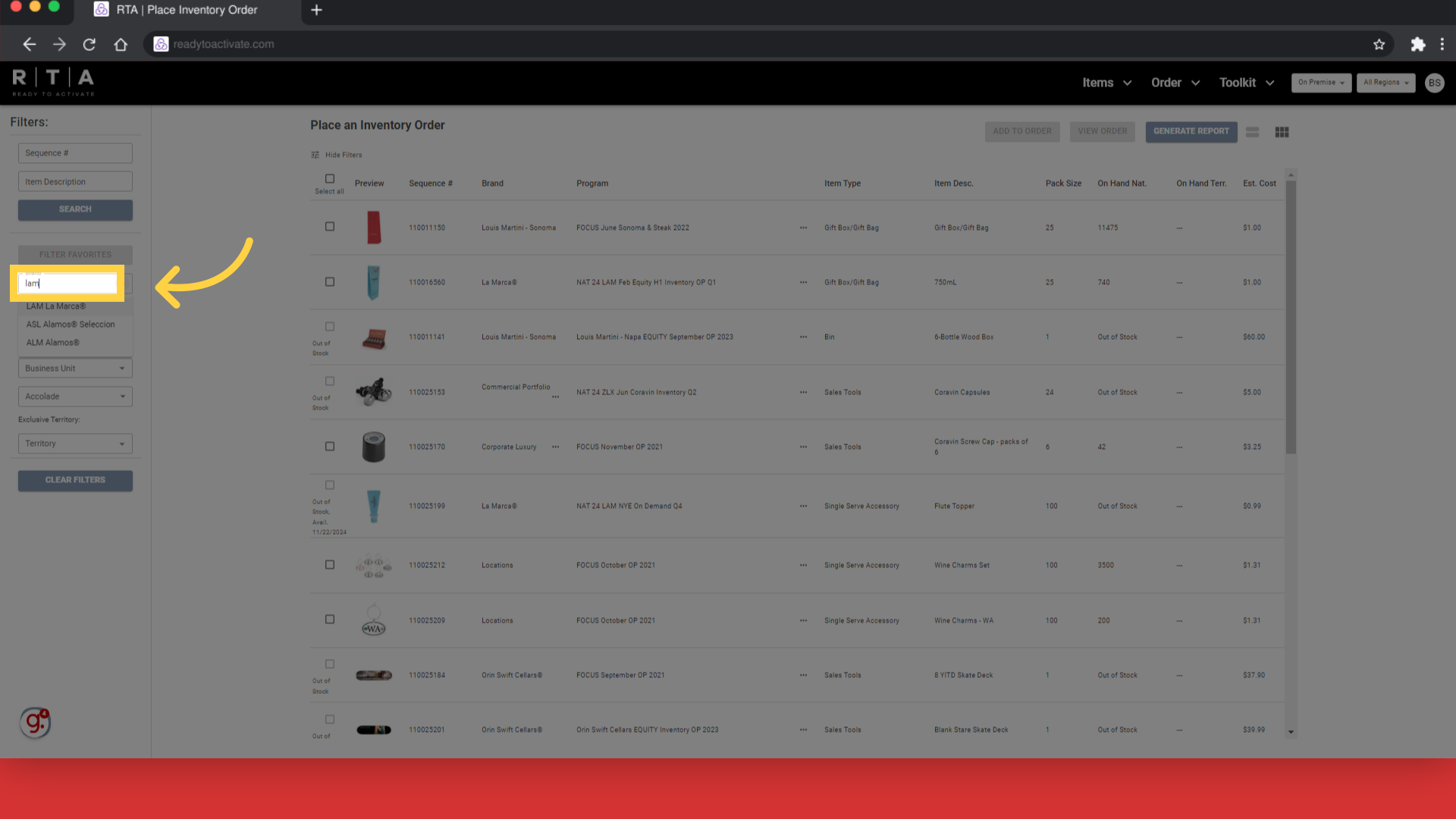Check the row for sequence 110016560

(x=330, y=282)
